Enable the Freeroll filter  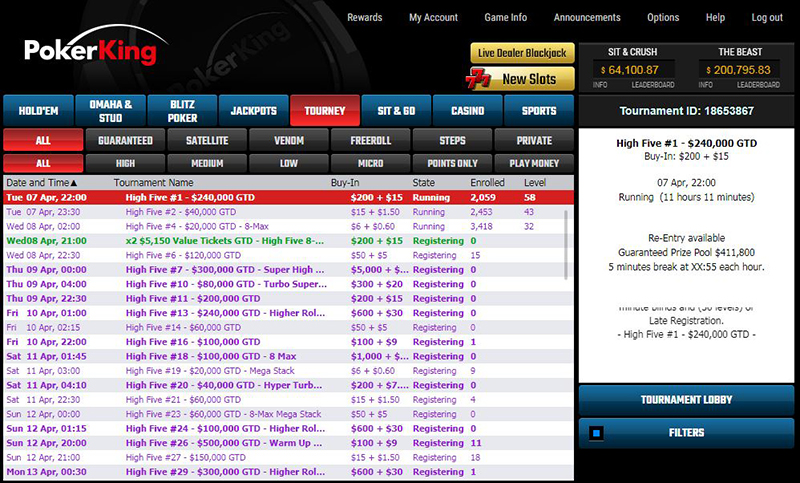coord(370,141)
